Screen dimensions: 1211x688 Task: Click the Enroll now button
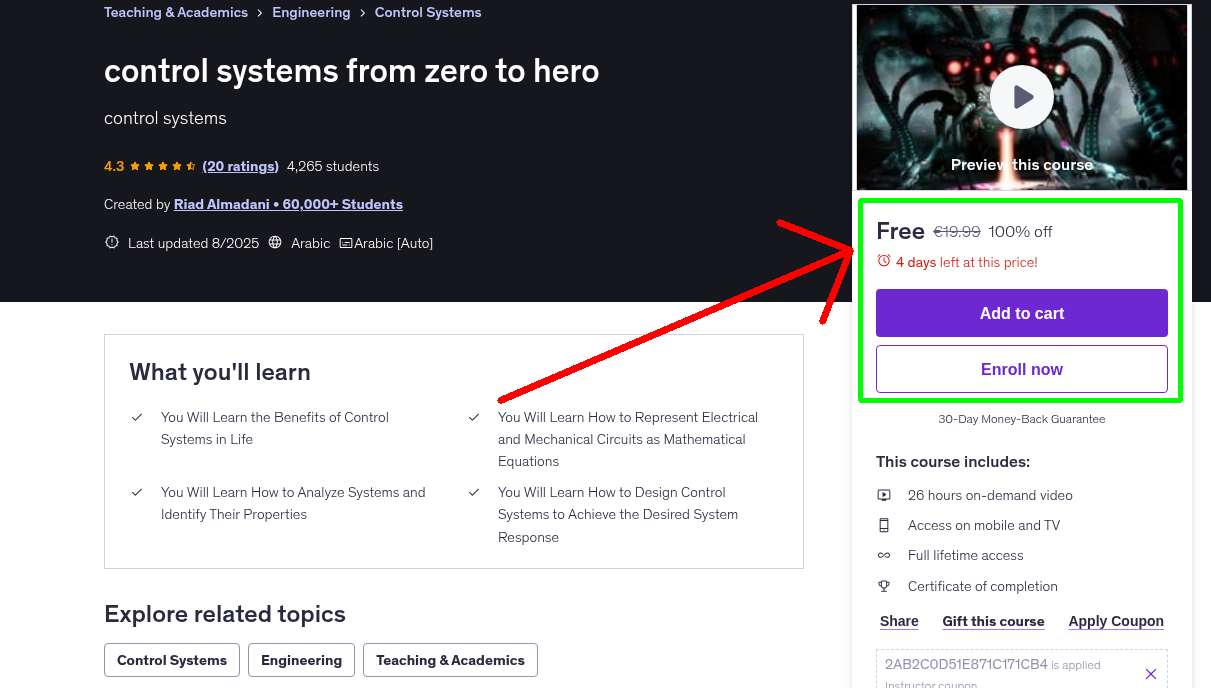[x=1021, y=369]
